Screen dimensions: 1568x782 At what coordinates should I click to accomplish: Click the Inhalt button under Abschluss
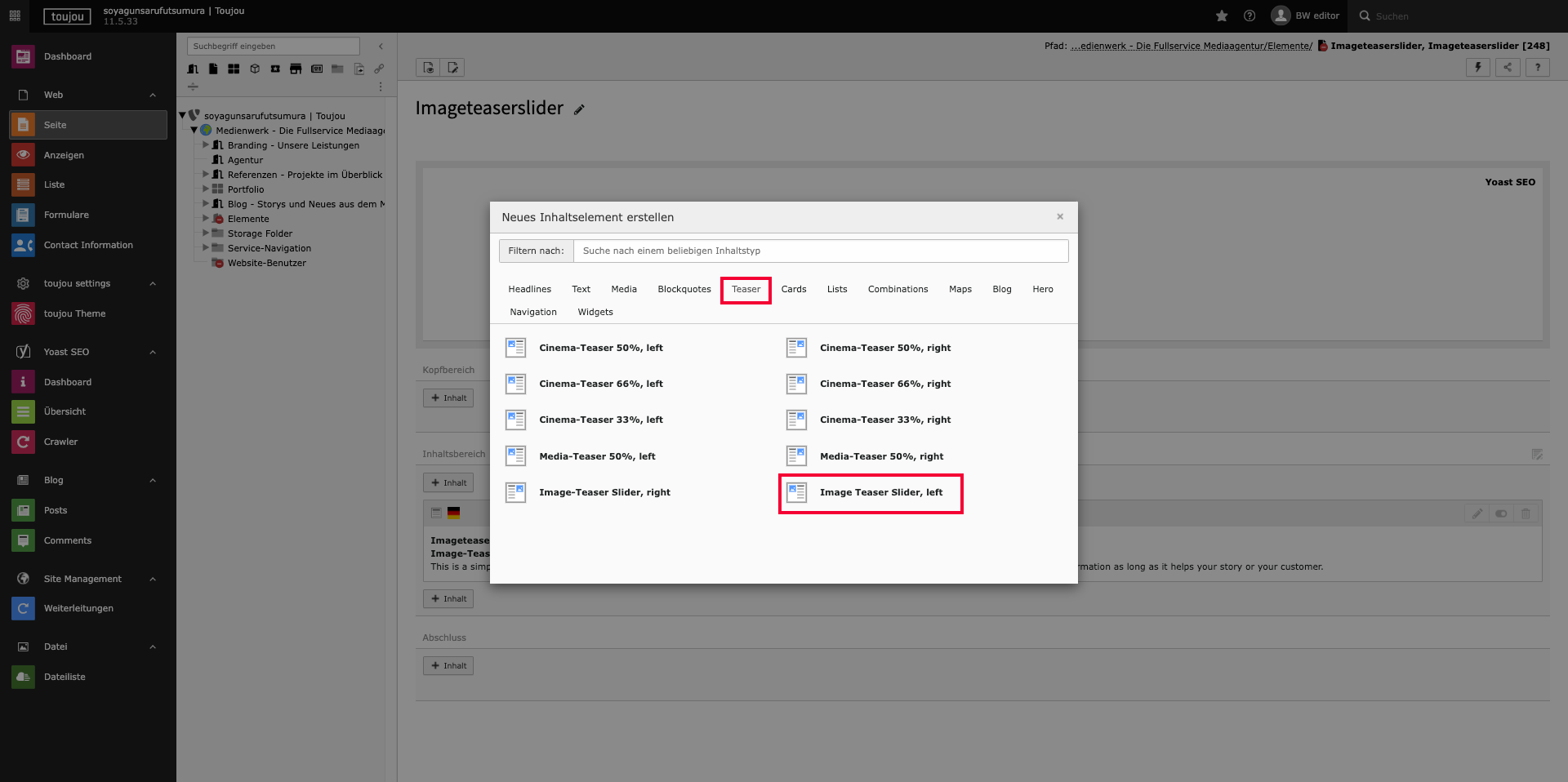click(448, 666)
